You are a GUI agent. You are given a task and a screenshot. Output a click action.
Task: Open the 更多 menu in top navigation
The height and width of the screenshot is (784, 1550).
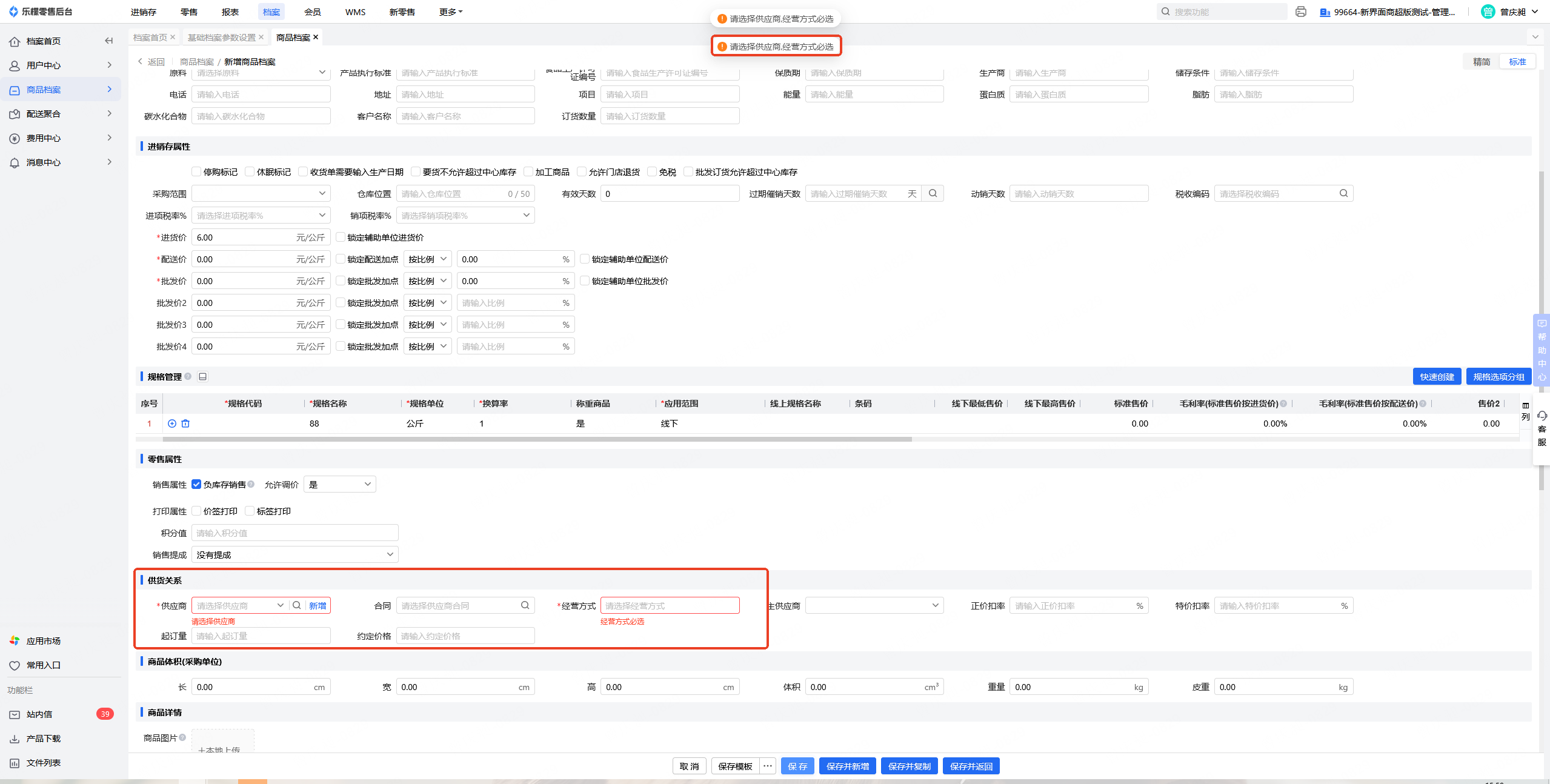pos(450,12)
